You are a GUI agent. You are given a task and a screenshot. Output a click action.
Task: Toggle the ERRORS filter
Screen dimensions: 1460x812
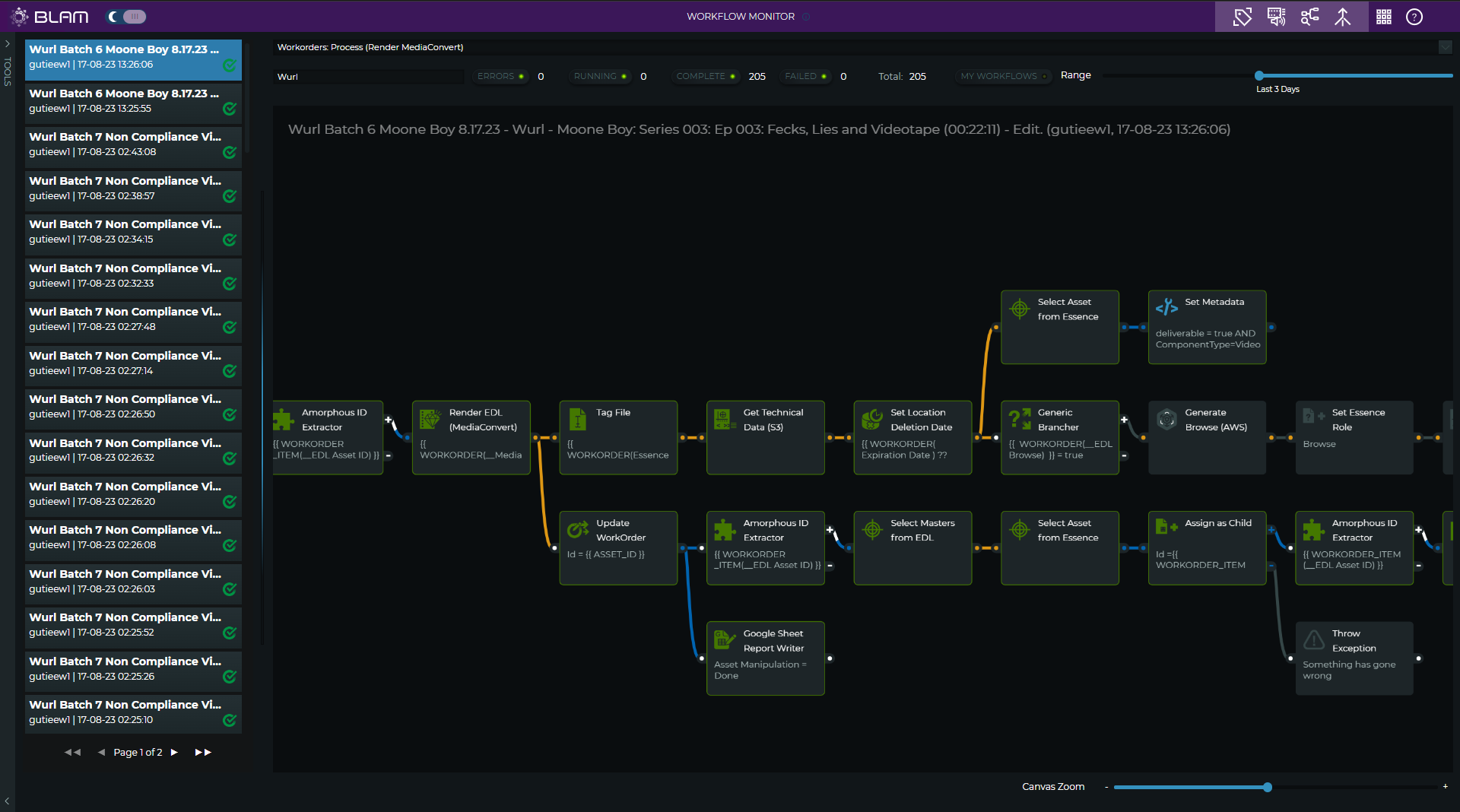tap(500, 76)
